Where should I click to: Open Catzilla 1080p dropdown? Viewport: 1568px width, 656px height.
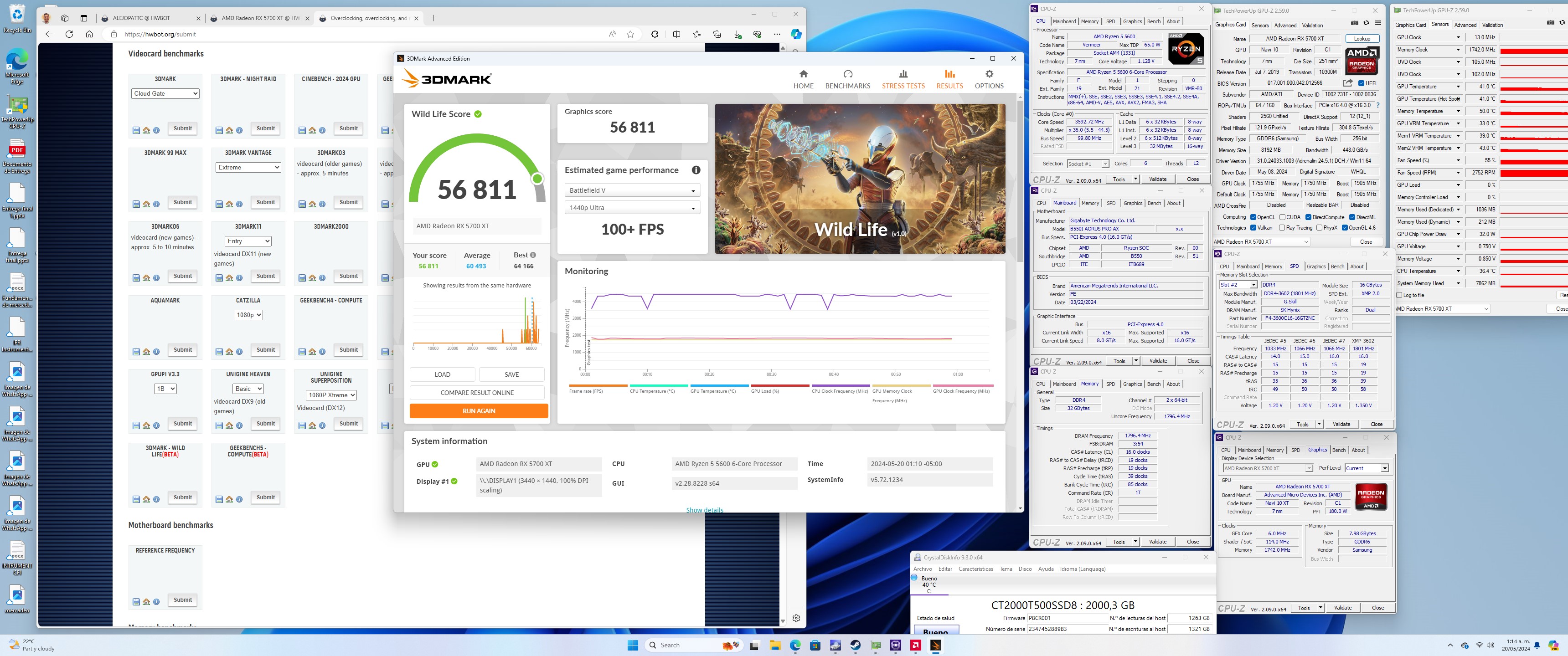tap(248, 315)
